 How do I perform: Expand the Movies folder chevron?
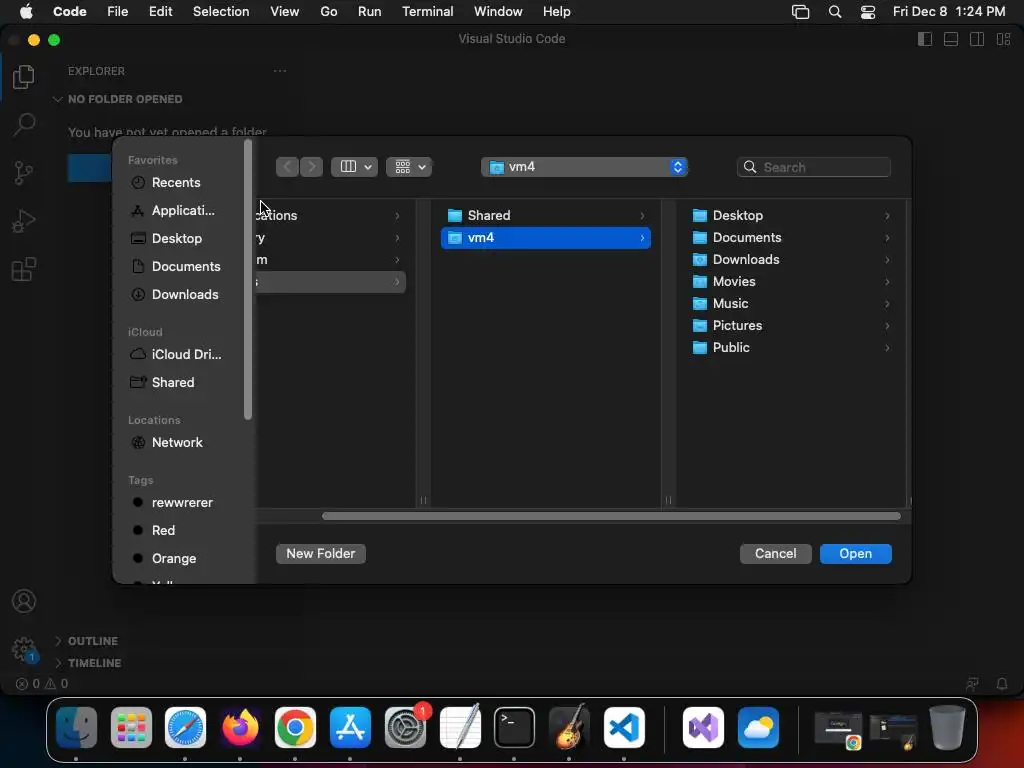tap(887, 281)
